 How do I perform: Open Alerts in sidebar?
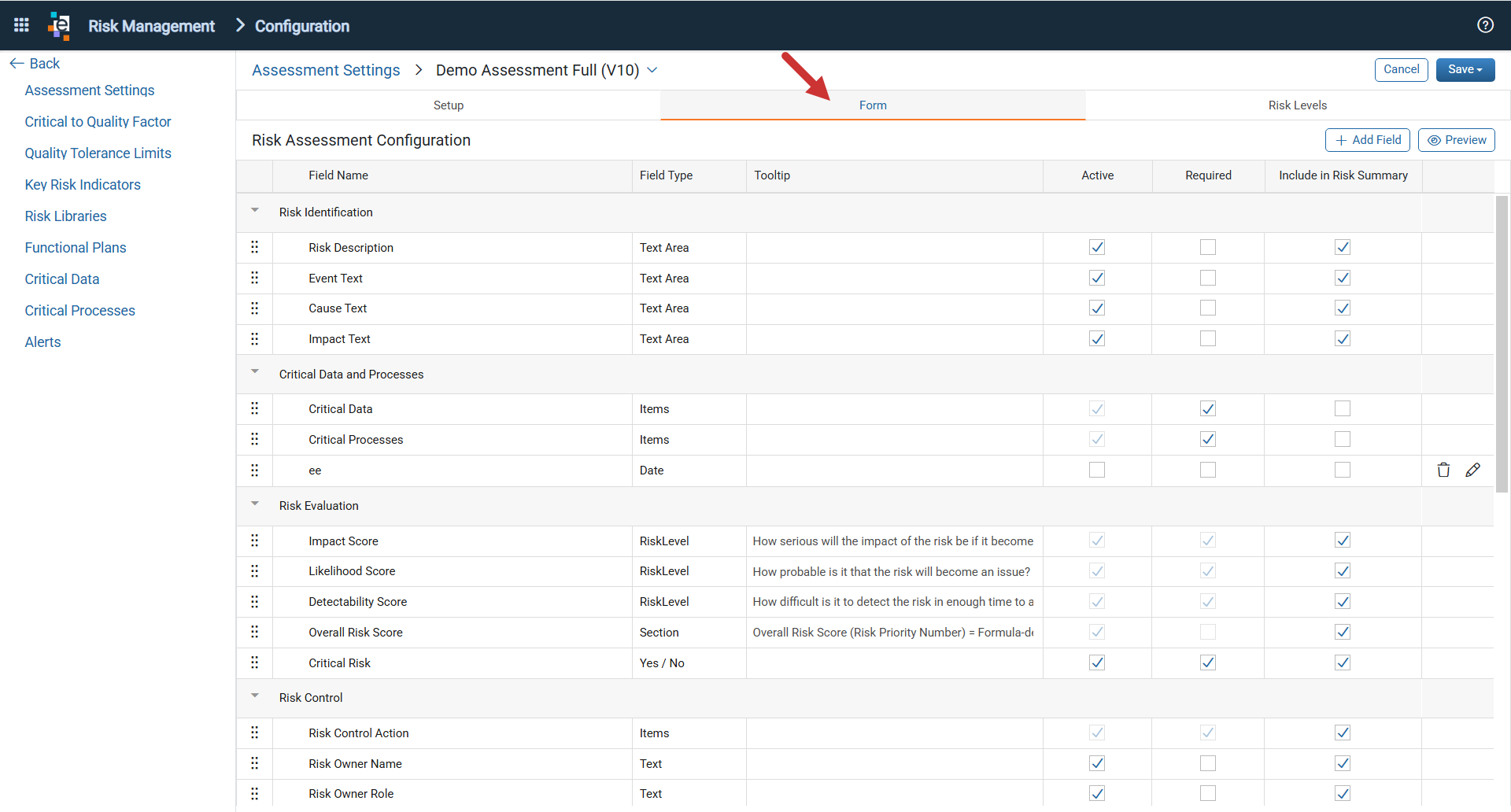[42, 342]
